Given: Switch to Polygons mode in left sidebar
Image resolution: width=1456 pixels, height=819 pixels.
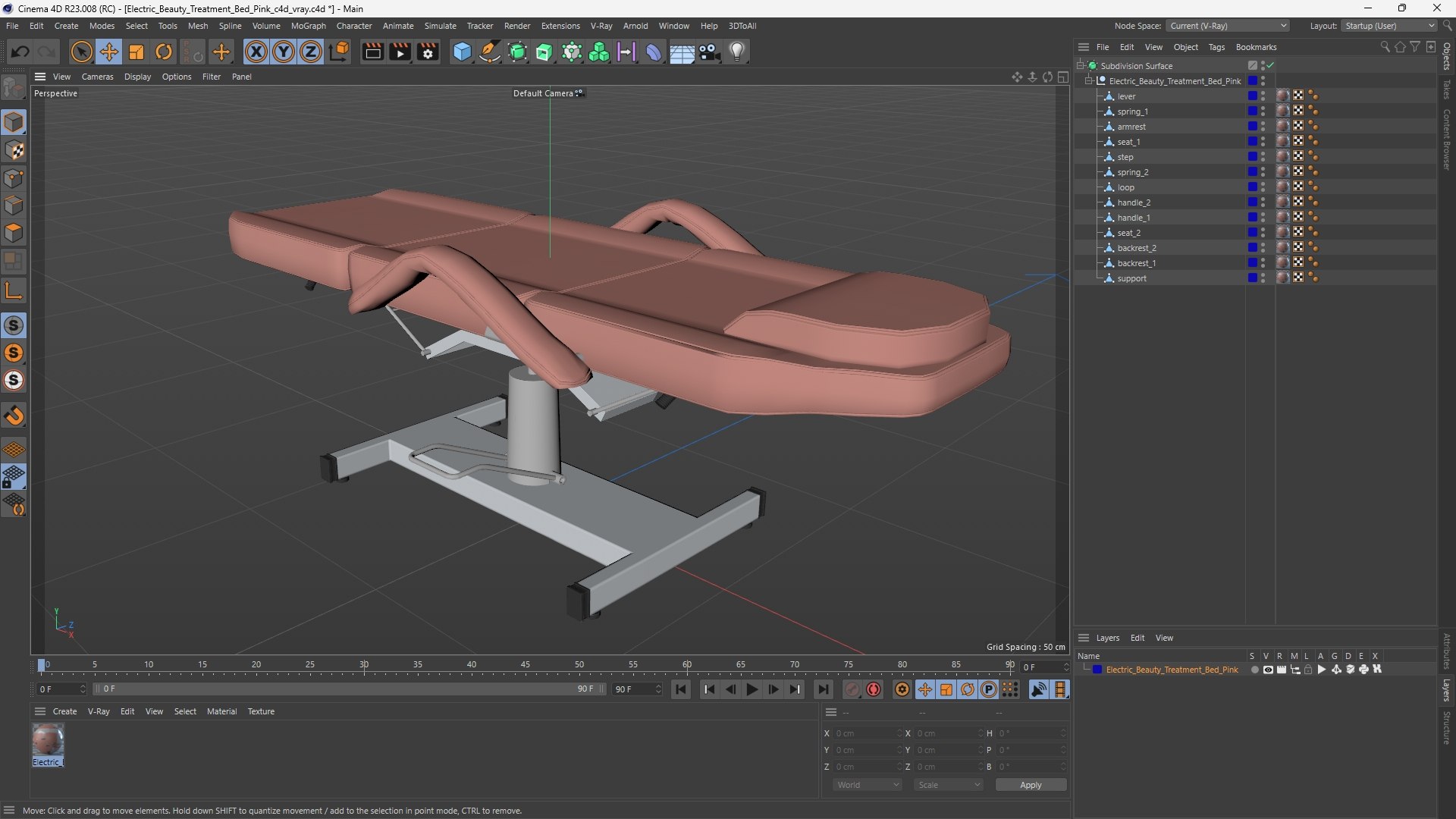Looking at the screenshot, I should pos(14,233).
